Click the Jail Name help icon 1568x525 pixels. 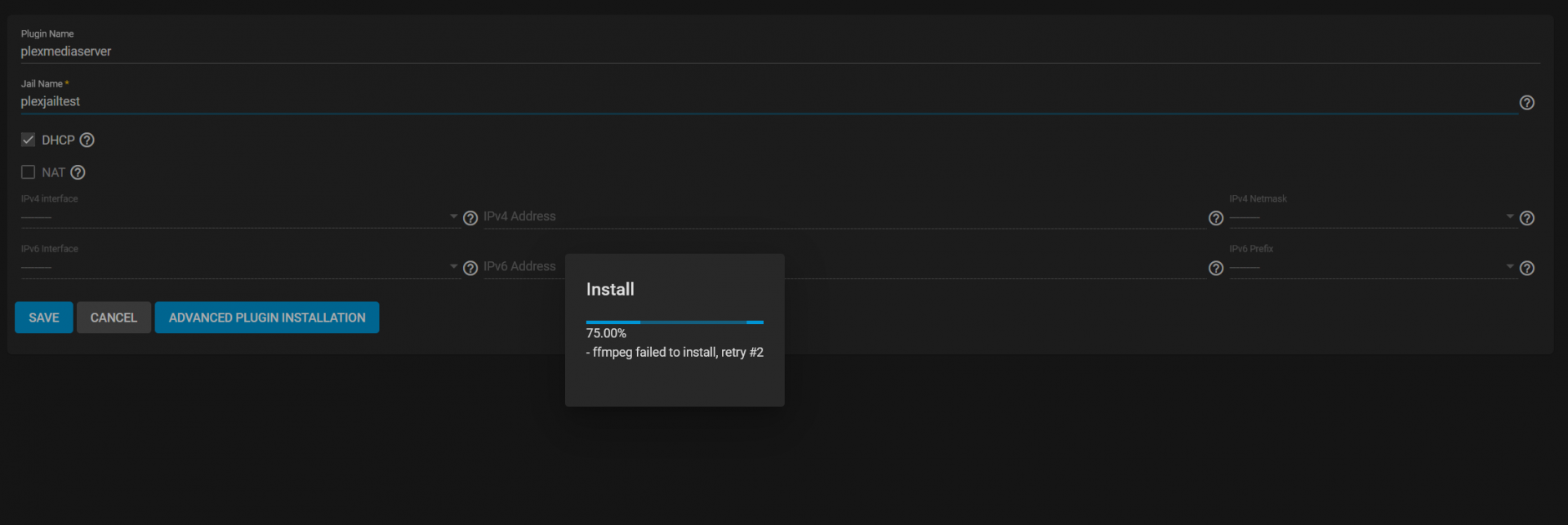1526,103
